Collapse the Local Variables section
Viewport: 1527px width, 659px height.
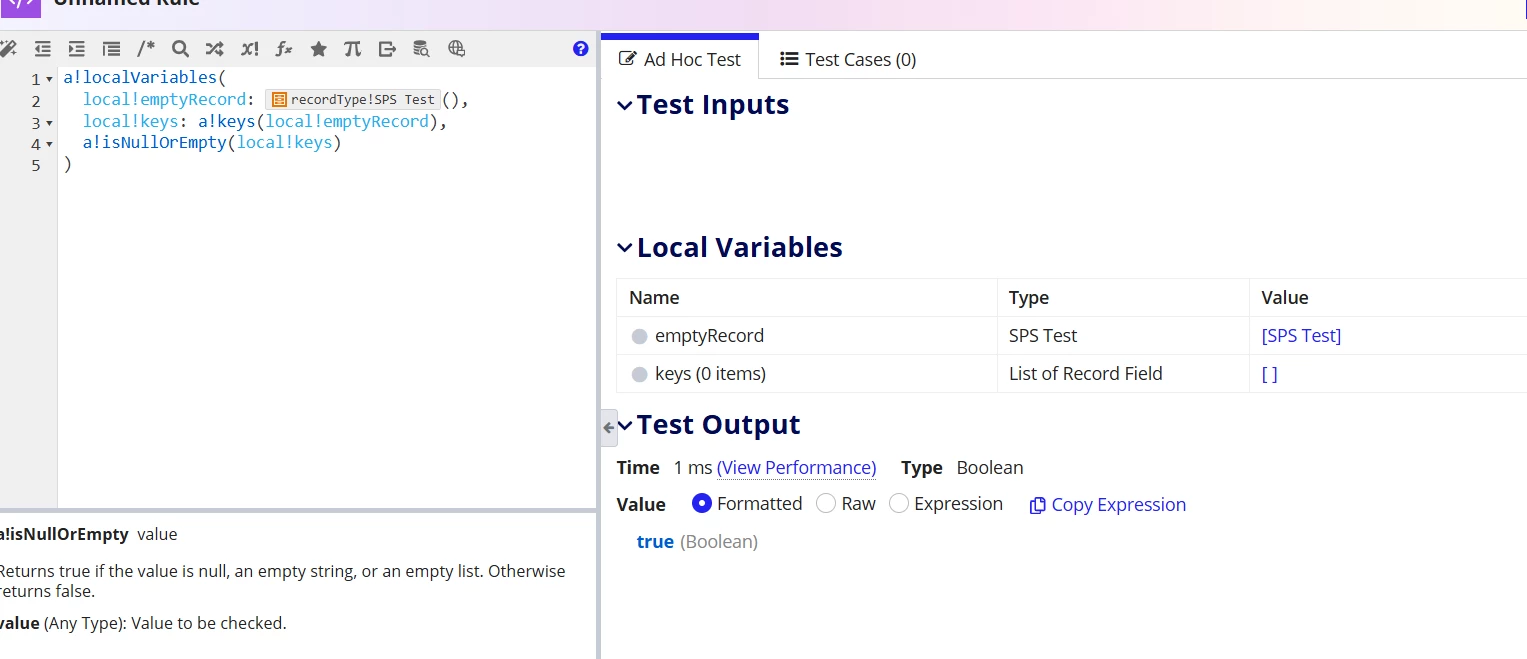click(x=625, y=248)
